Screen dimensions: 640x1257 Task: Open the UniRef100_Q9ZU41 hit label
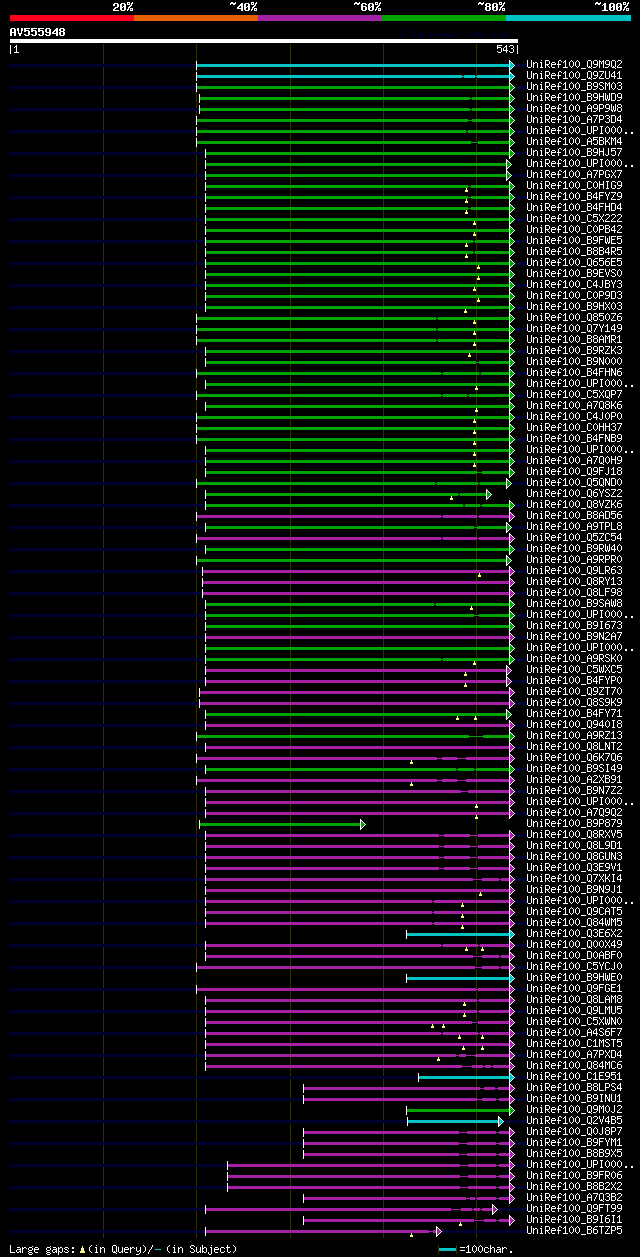[574, 75]
